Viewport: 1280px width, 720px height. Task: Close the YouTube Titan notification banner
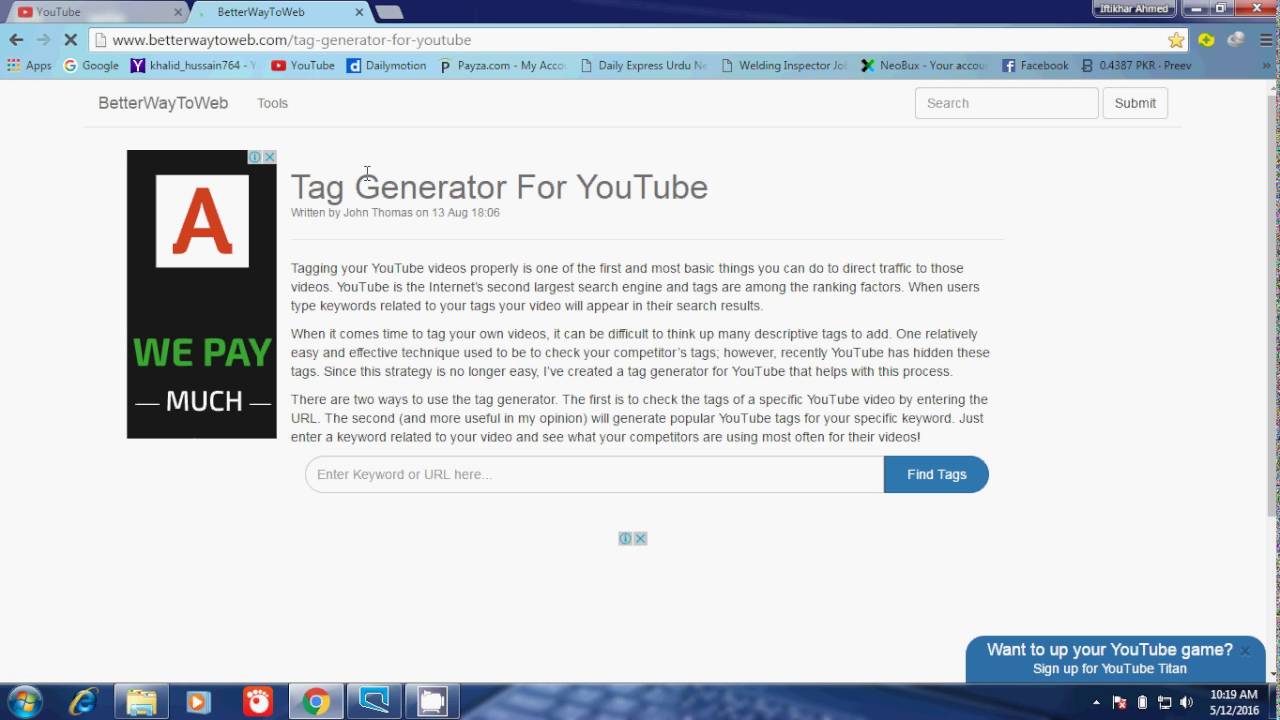pos(1245,650)
